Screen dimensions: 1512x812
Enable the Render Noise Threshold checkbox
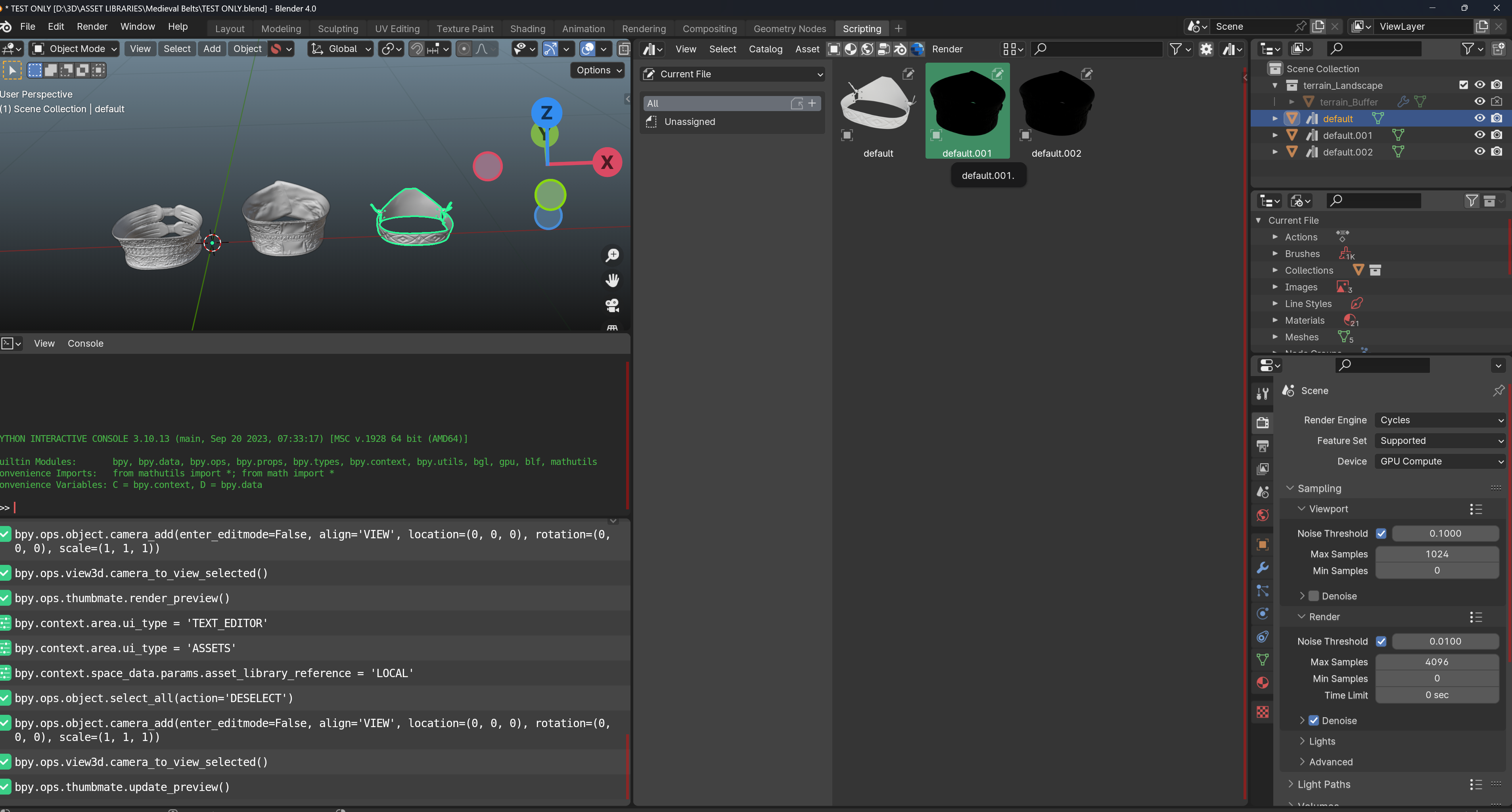1382,641
